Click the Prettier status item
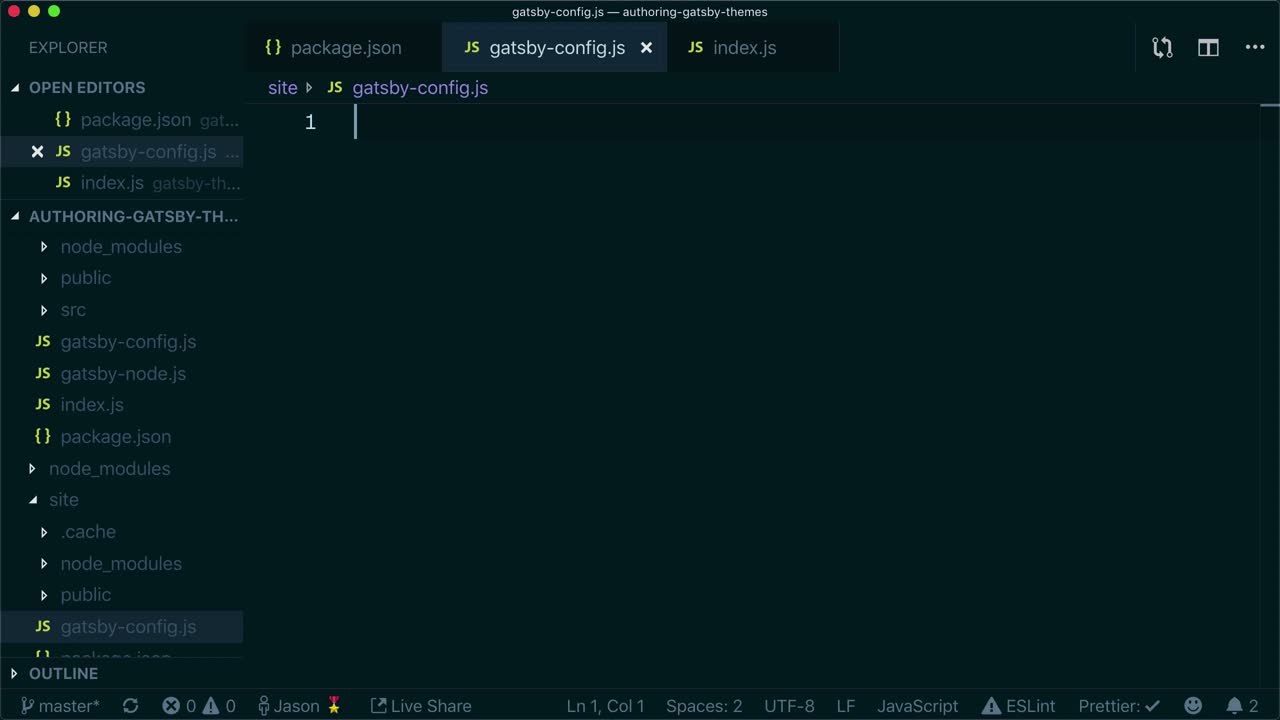This screenshot has width=1280, height=720. (1119, 706)
